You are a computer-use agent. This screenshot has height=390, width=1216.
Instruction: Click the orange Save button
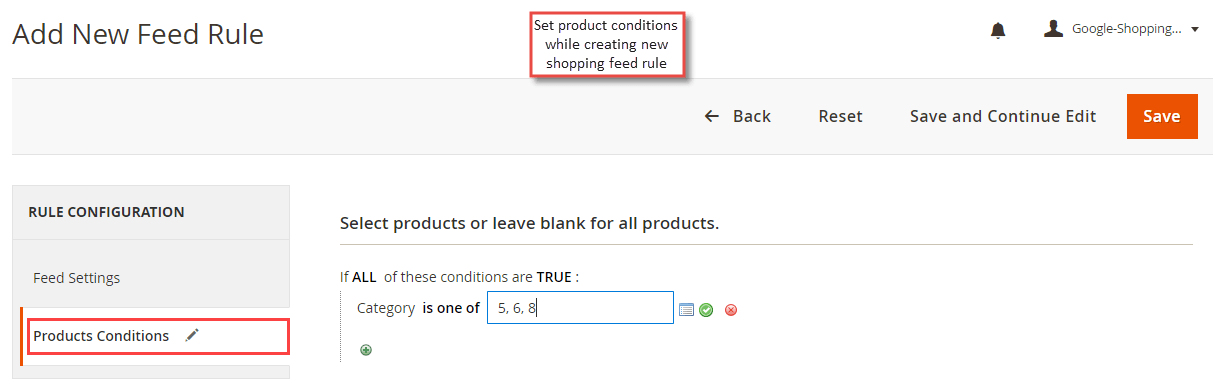1162,116
